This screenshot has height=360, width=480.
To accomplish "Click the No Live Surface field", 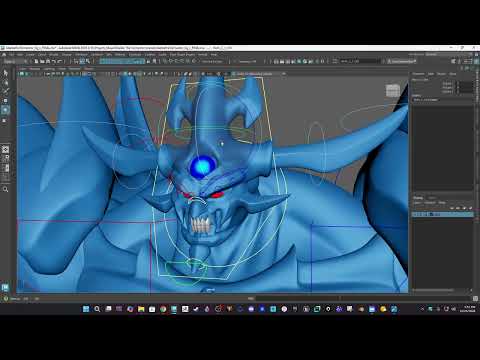I will click(x=212, y=61).
